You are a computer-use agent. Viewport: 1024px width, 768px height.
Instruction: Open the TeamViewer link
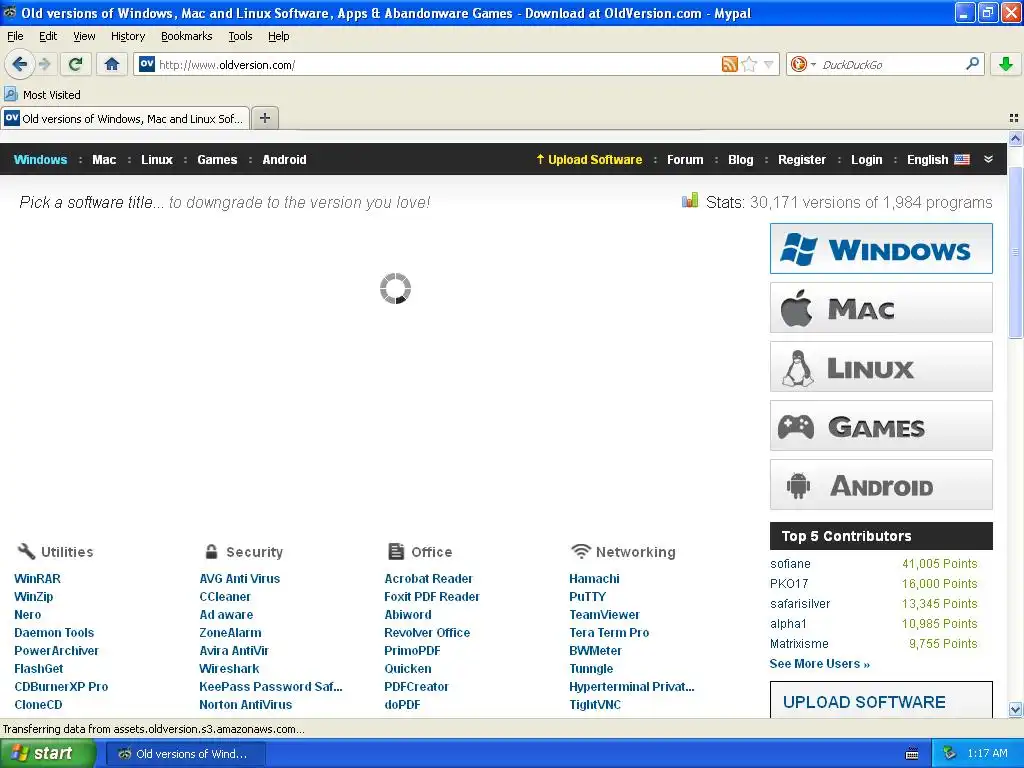(x=604, y=615)
